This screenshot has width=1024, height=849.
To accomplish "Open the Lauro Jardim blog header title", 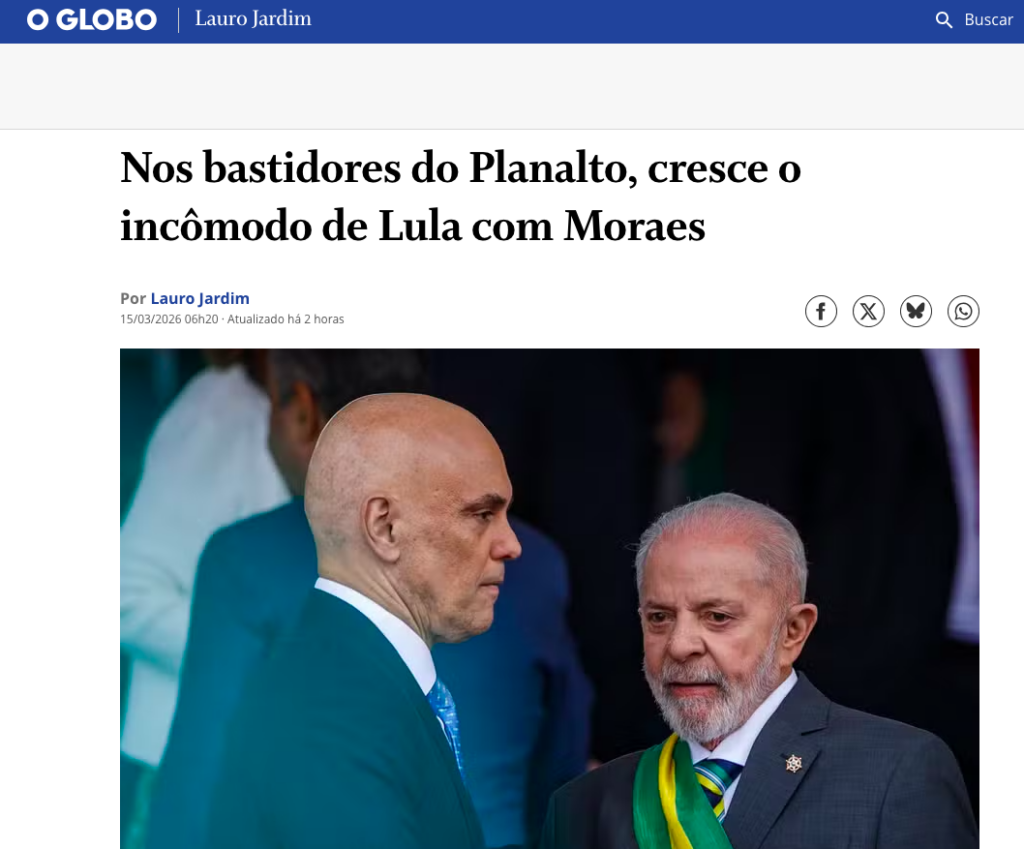I will click(x=253, y=18).
